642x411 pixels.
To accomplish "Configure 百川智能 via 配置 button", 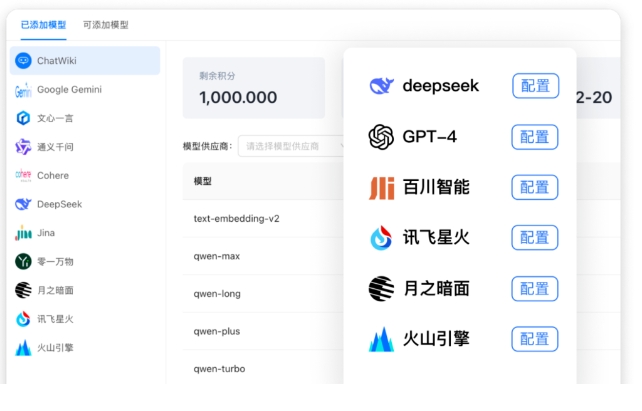I will pyautogui.click(x=535, y=187).
